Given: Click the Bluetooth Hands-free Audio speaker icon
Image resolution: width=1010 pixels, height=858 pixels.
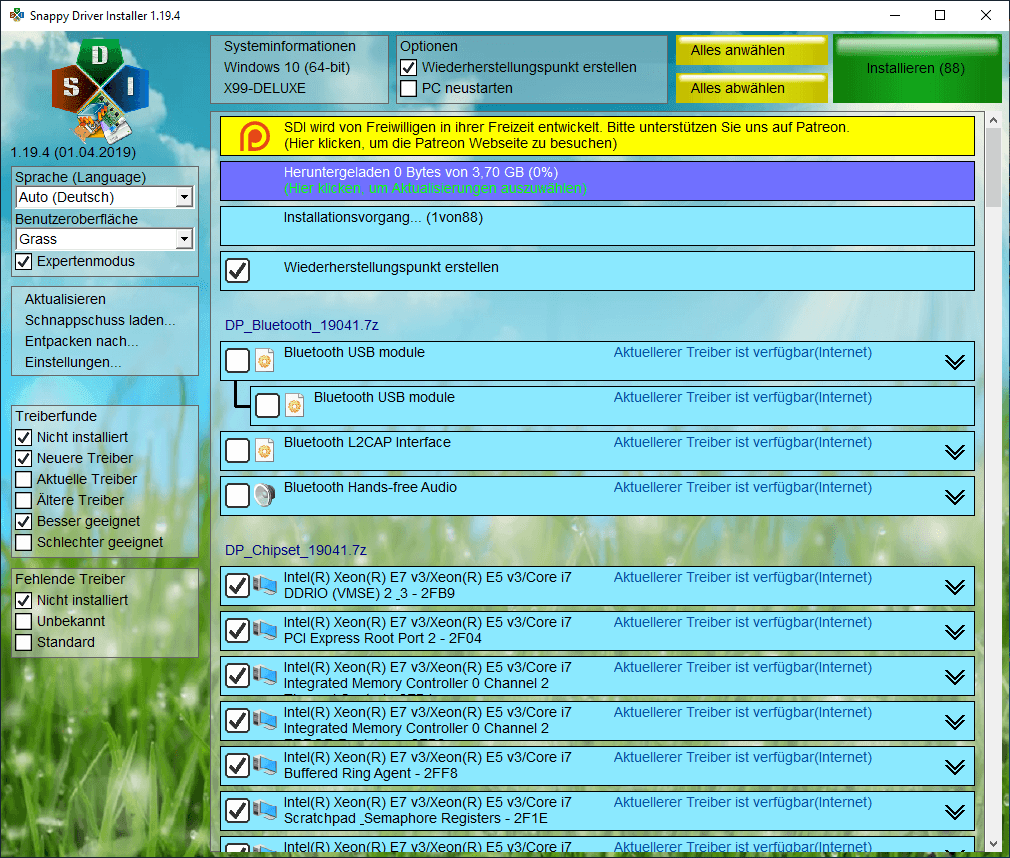Looking at the screenshot, I should 264,496.
